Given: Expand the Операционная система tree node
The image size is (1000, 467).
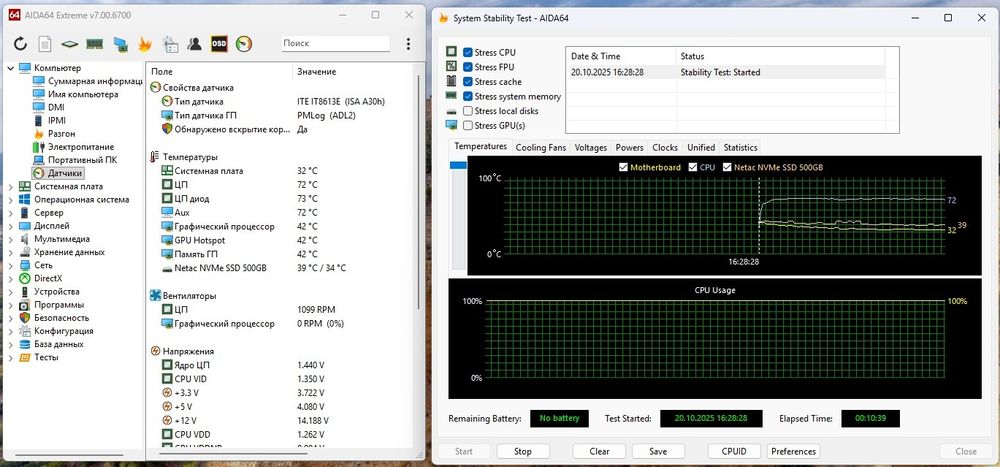Looking at the screenshot, I should tap(10, 200).
